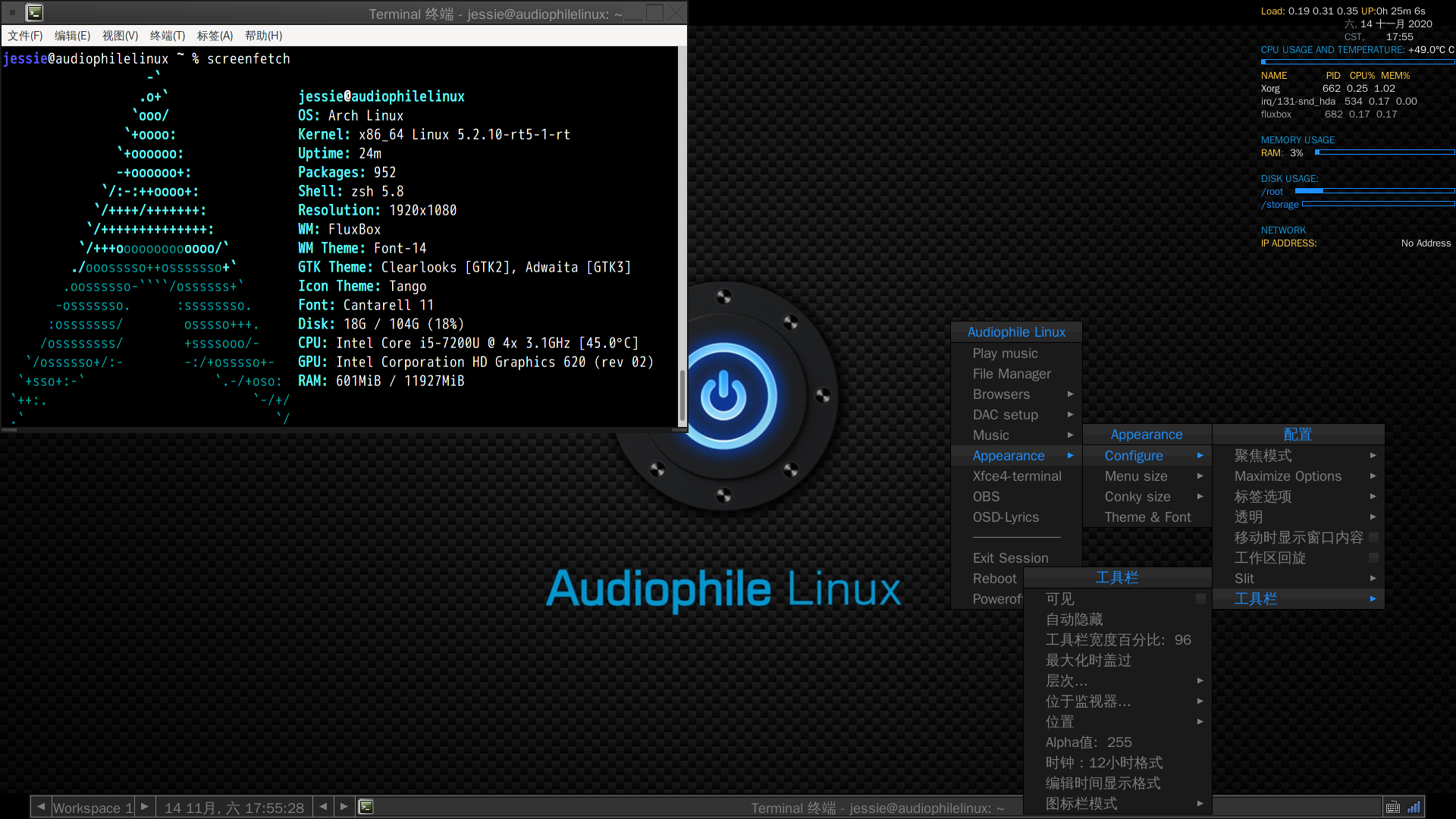Viewport: 1456px width, 819px height.
Task: Expand the Maximize Options submenu
Action: 1298,476
